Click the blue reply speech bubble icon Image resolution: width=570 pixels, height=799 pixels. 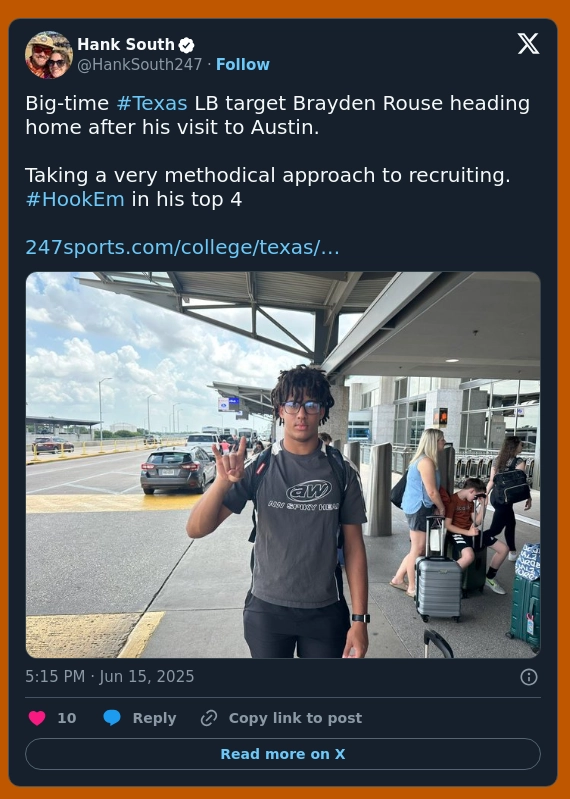click(112, 718)
